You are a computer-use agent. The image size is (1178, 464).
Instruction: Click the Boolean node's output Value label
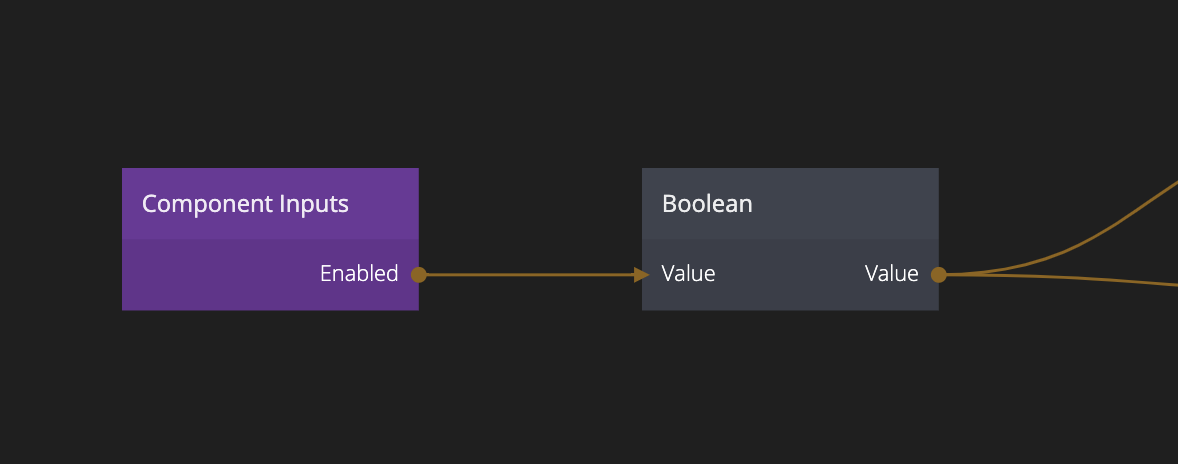pos(891,274)
